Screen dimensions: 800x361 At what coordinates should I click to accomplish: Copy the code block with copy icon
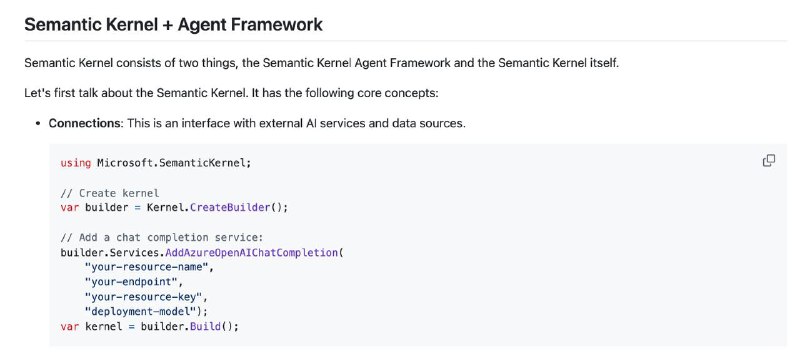pos(768,161)
